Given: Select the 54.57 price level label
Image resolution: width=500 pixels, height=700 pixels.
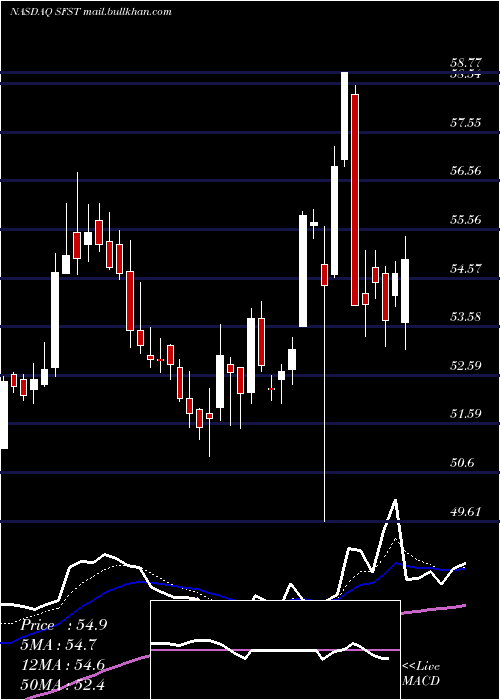Looking at the screenshot, I should pos(466,269).
